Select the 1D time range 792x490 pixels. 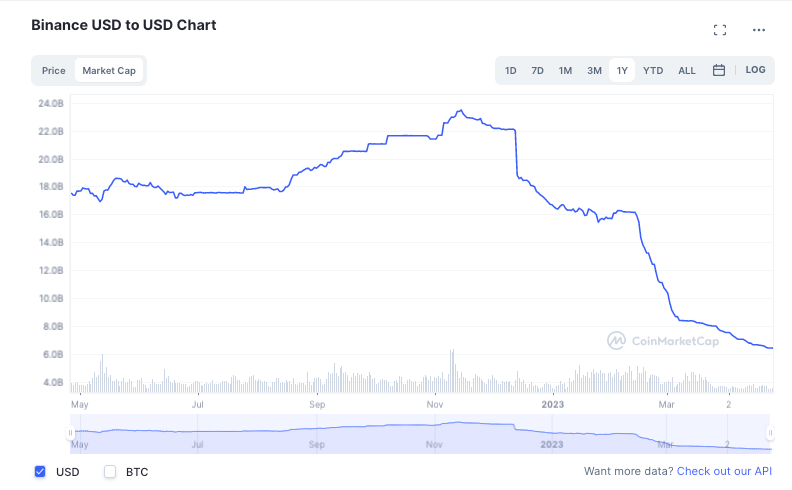tap(511, 71)
